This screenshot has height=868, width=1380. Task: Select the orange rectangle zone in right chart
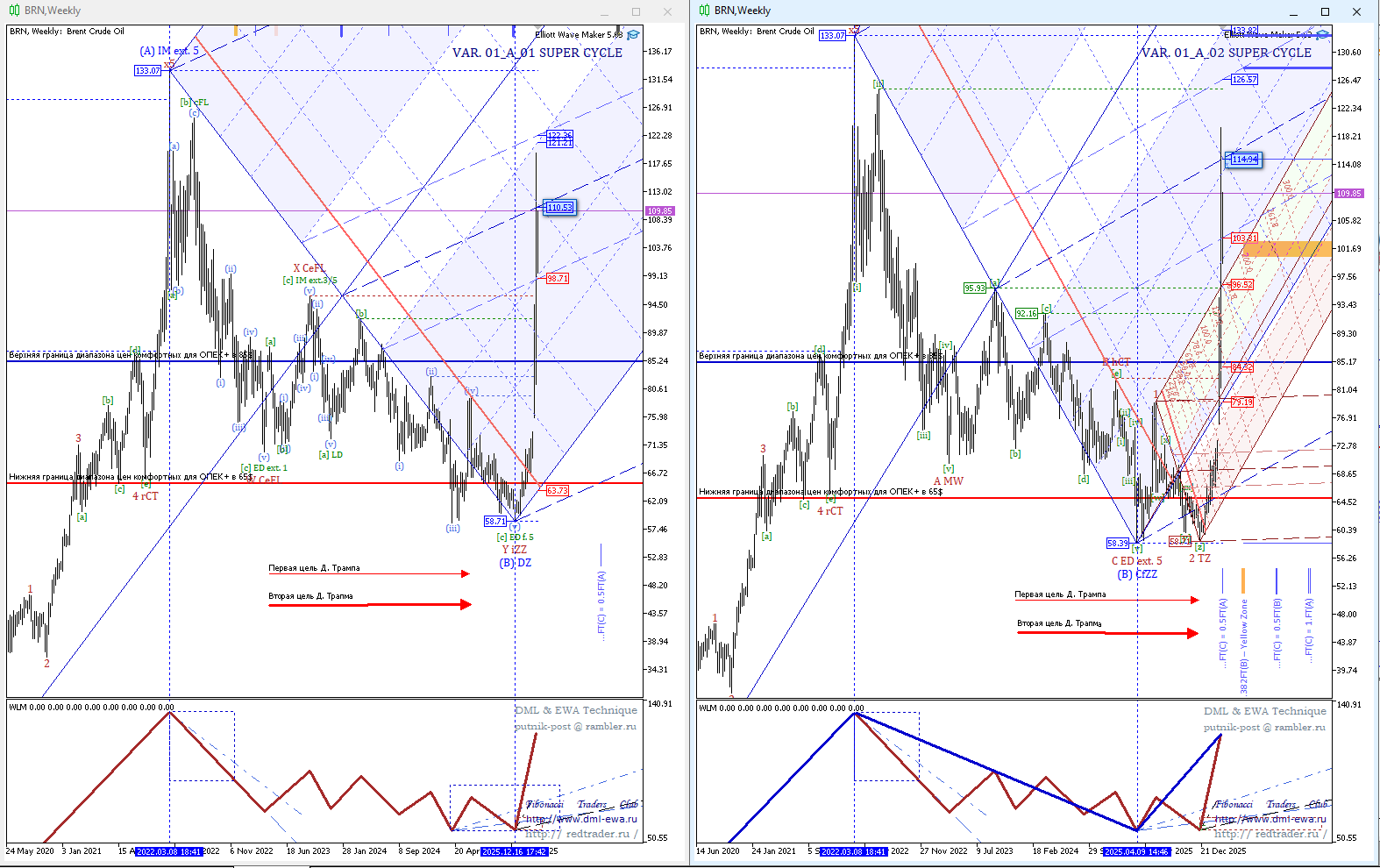[x=1286, y=249]
